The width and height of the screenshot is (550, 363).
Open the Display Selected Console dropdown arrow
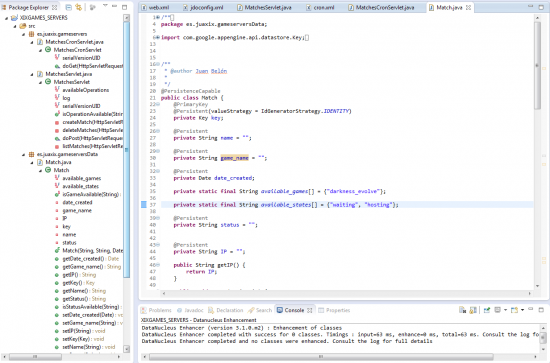point(505,310)
